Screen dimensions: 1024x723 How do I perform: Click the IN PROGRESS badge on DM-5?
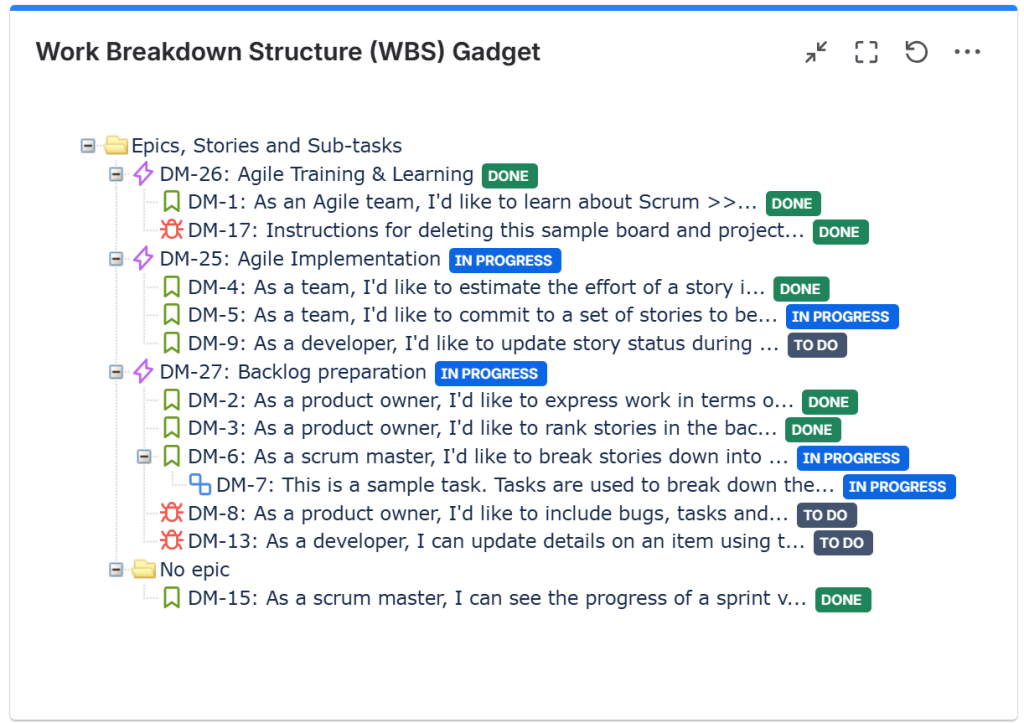click(842, 317)
